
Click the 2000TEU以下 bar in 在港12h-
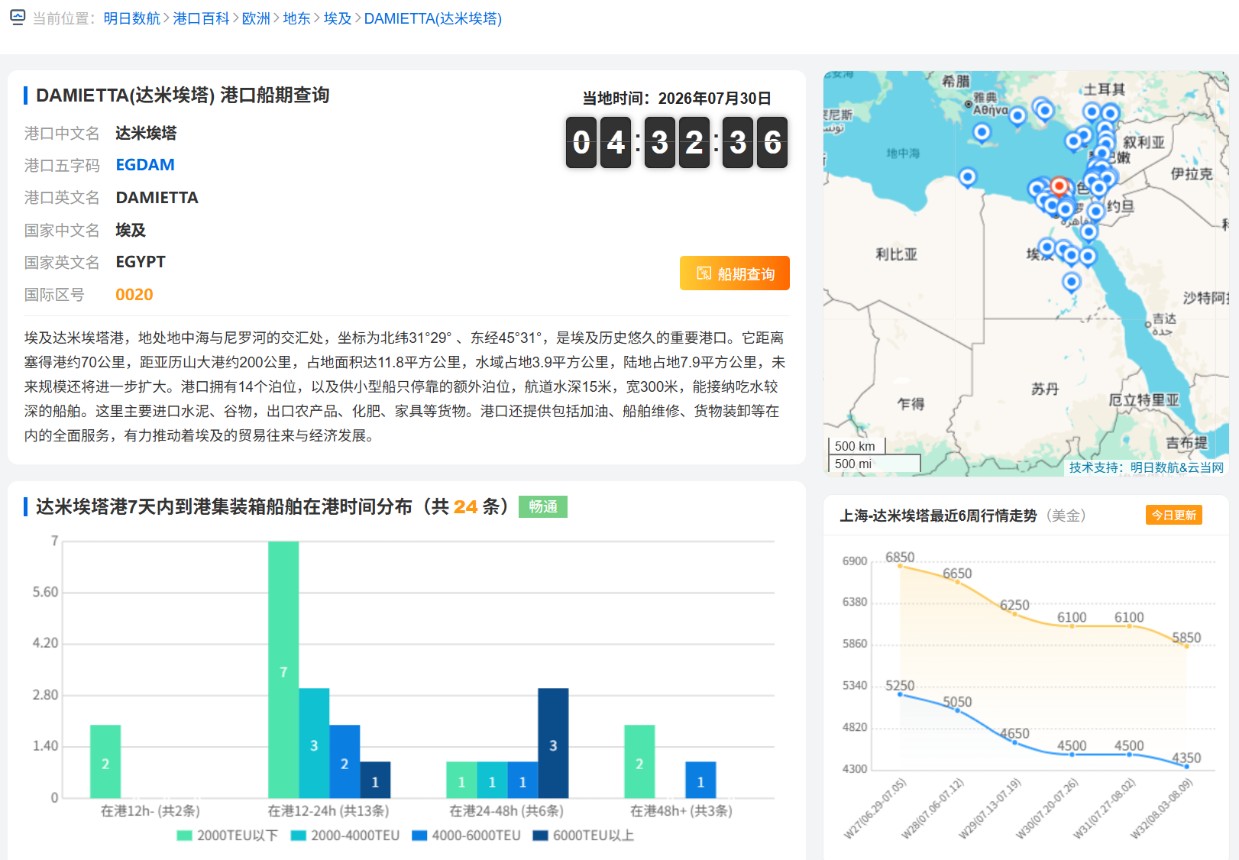105,762
